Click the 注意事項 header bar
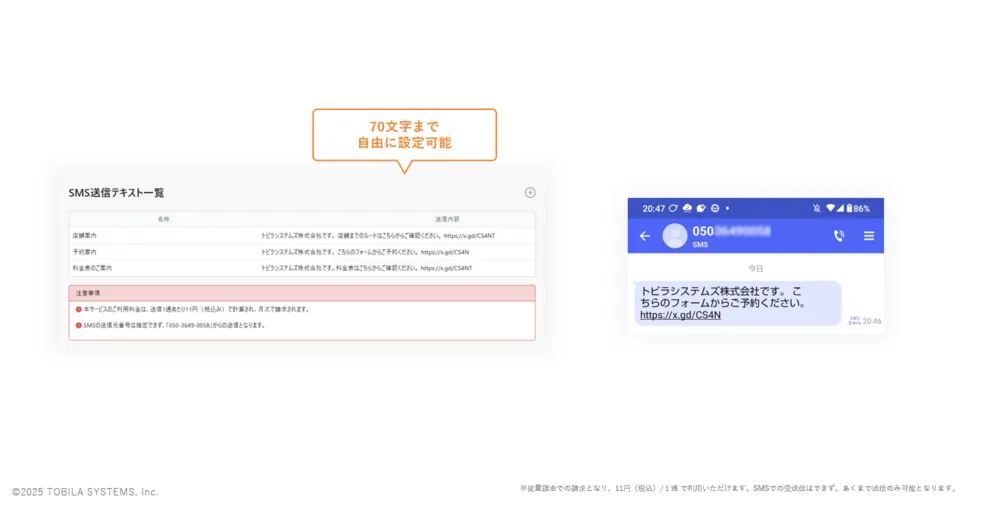Image resolution: width=1000 pixels, height=505 pixels. (x=302, y=293)
